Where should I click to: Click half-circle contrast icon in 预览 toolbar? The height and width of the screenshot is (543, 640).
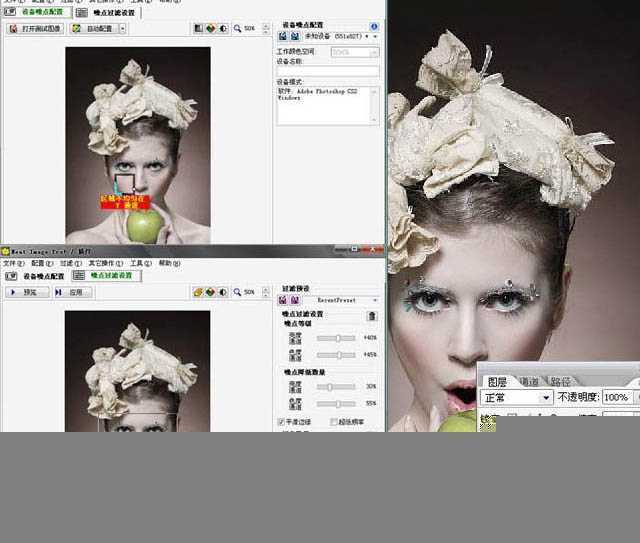223,292
